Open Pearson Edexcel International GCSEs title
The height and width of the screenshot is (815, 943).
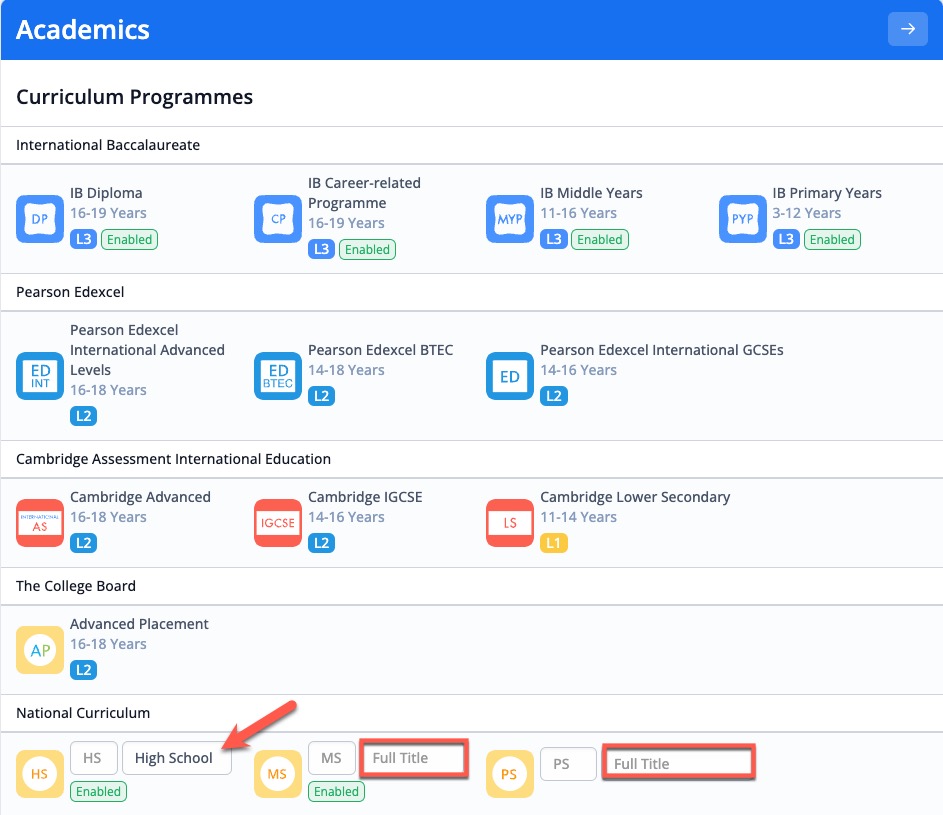coord(662,350)
